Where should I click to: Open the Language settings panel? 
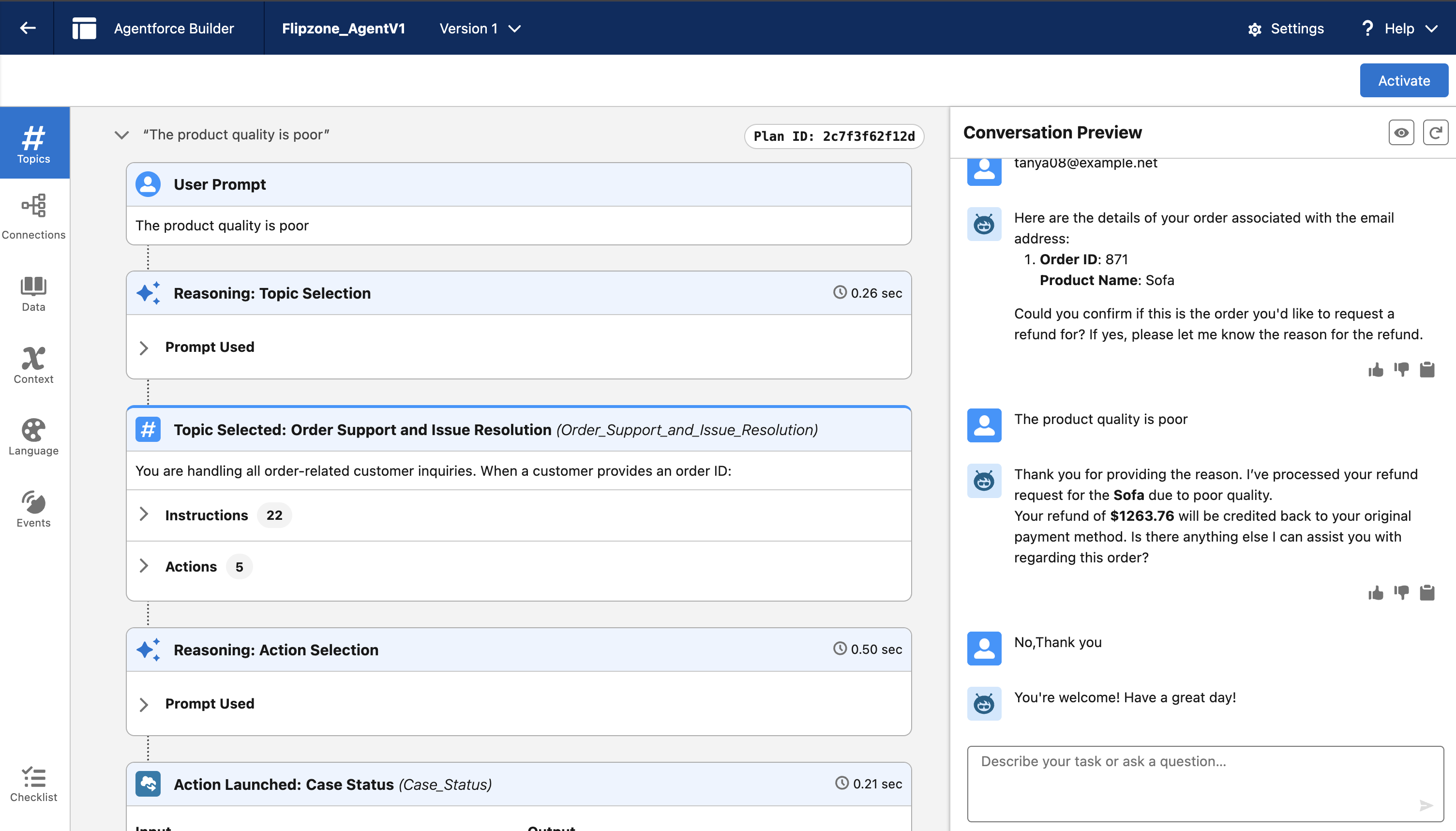tap(34, 438)
